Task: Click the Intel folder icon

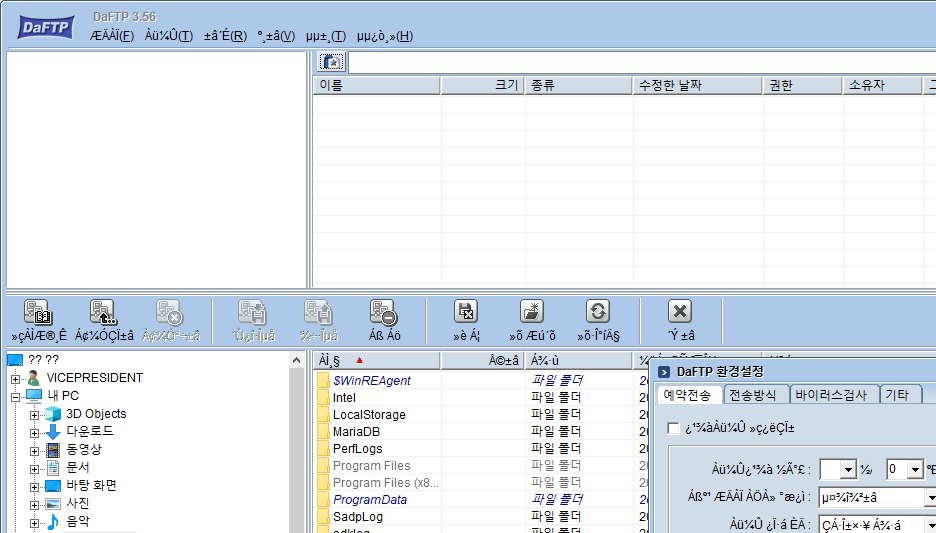Action: [x=324, y=398]
